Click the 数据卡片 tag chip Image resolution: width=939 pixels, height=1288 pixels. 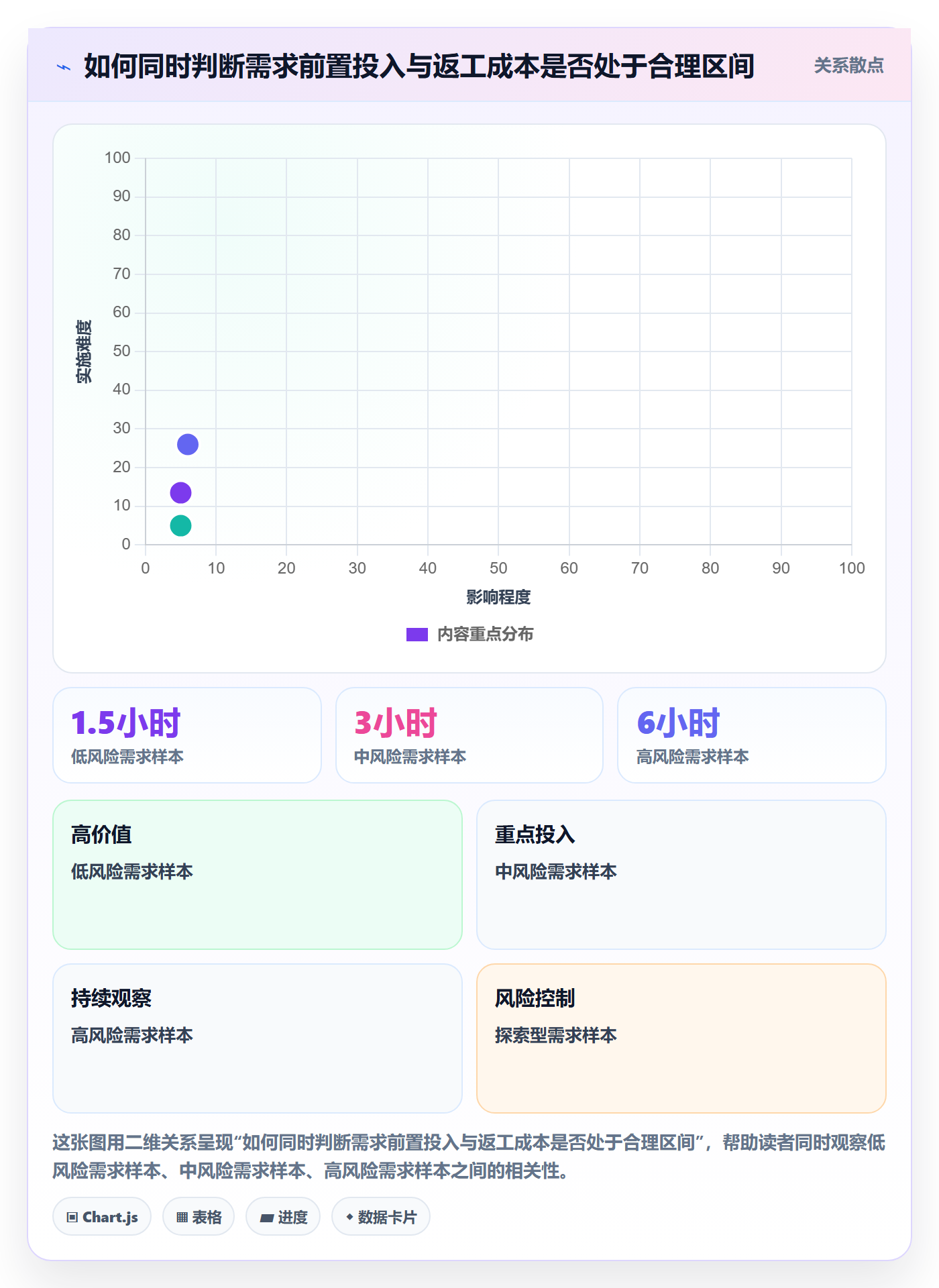pyautogui.click(x=381, y=1216)
